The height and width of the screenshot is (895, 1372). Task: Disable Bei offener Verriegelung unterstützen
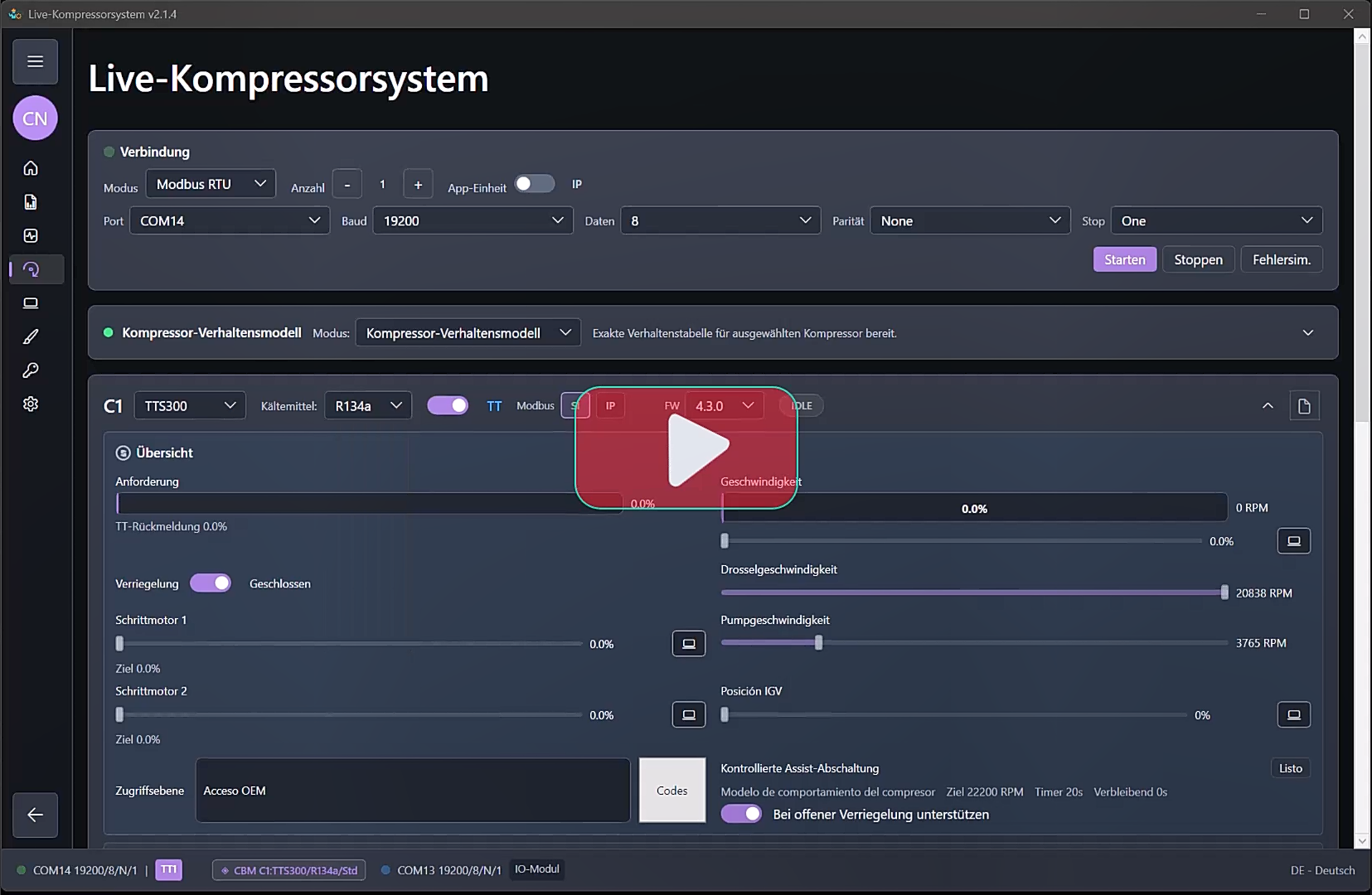click(x=741, y=815)
